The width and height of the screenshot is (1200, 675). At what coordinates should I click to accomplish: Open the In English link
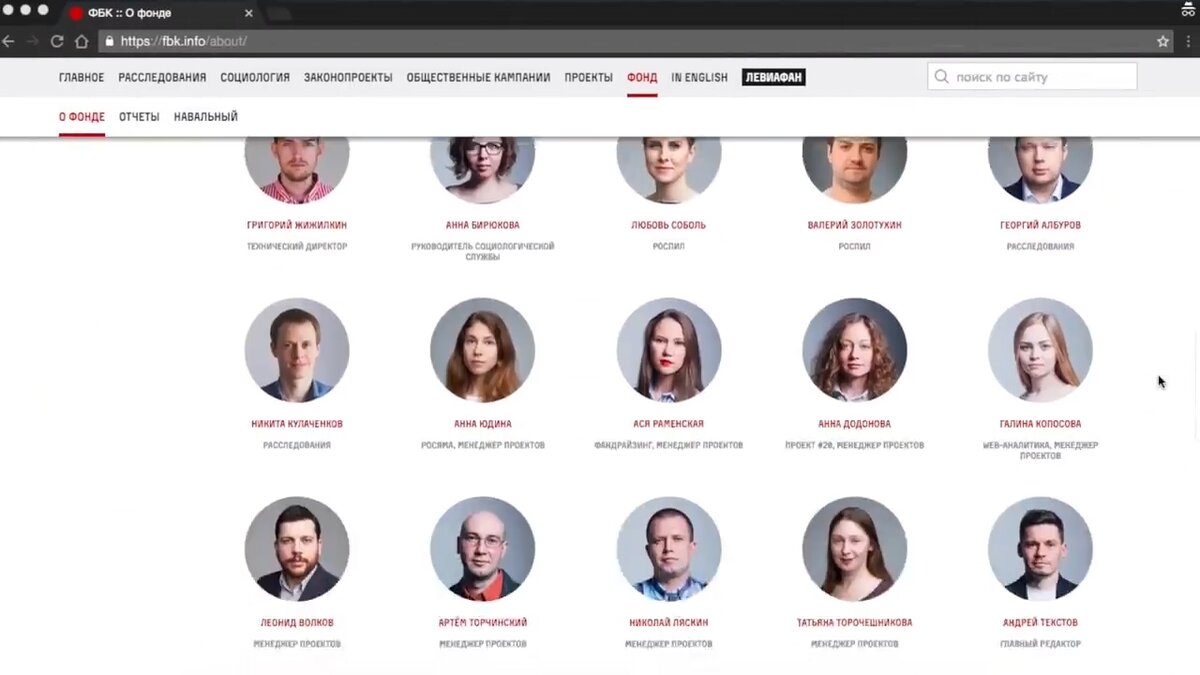[x=699, y=77]
